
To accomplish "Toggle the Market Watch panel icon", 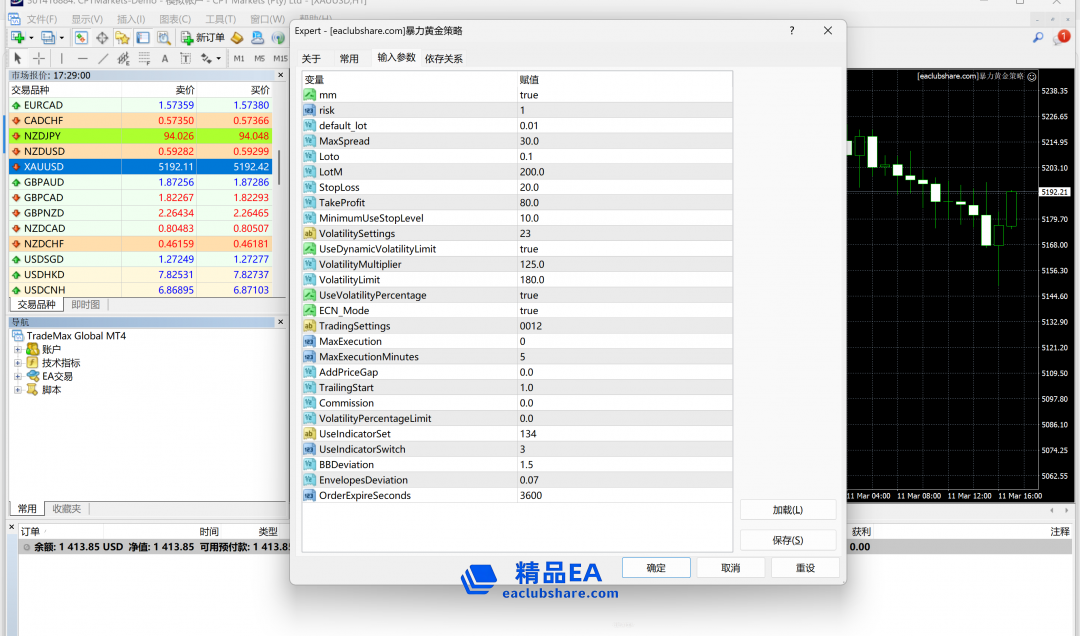I will [79, 38].
